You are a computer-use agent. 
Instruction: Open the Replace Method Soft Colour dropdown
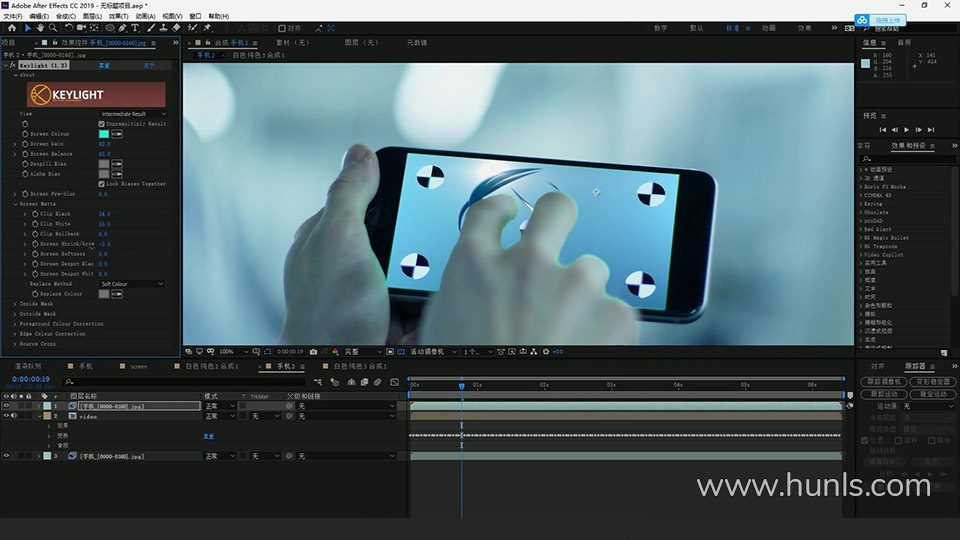point(133,284)
